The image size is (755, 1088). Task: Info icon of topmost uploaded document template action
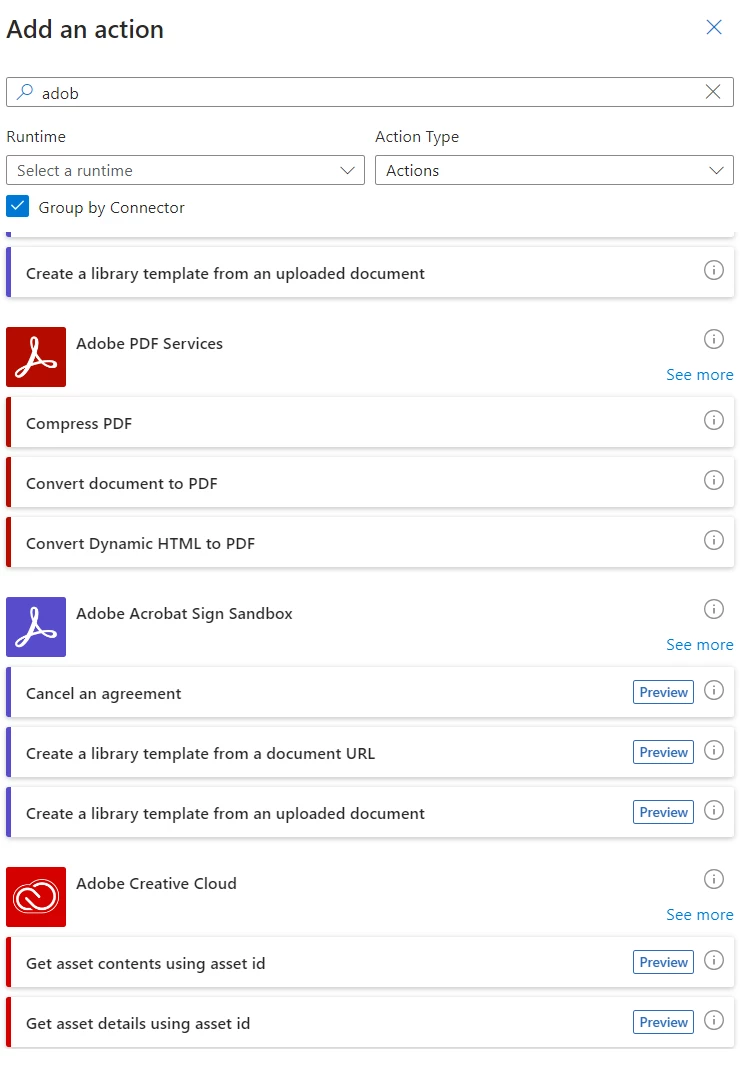[713, 271]
